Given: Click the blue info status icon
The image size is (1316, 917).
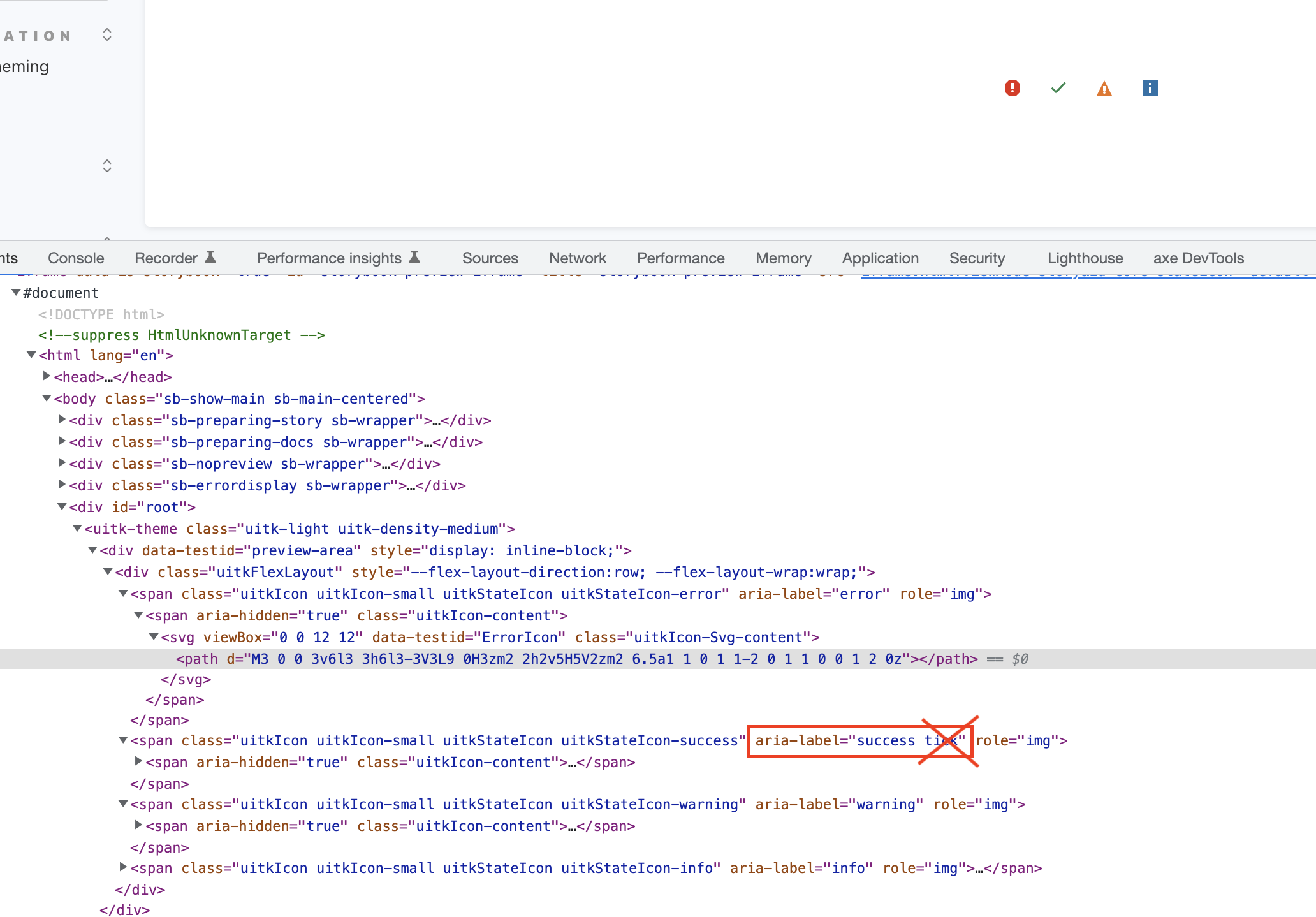Looking at the screenshot, I should point(1150,88).
